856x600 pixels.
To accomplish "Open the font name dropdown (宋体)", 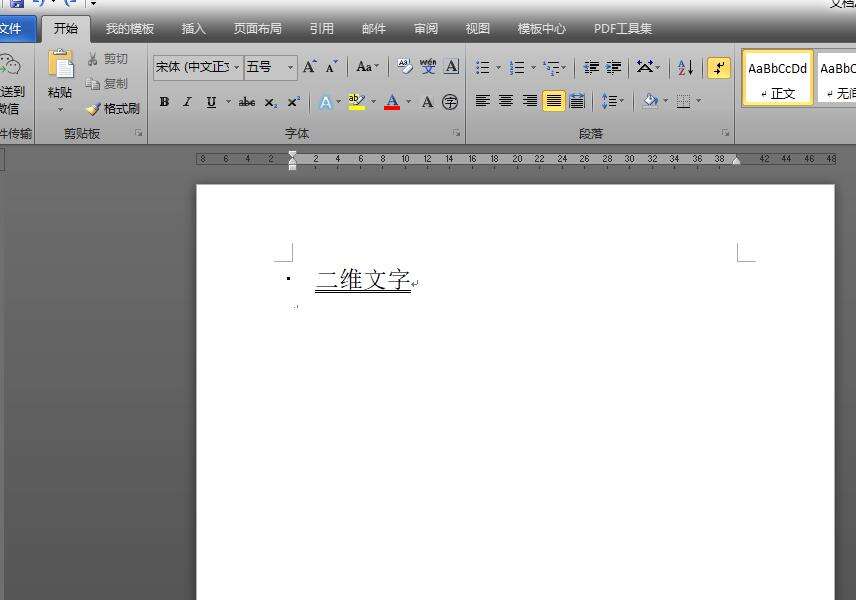I will tap(236, 67).
